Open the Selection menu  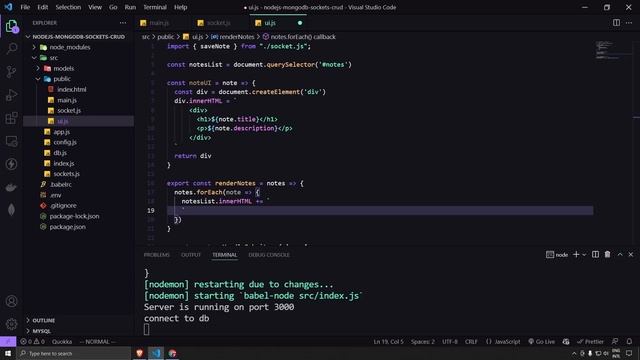(x=68, y=7)
